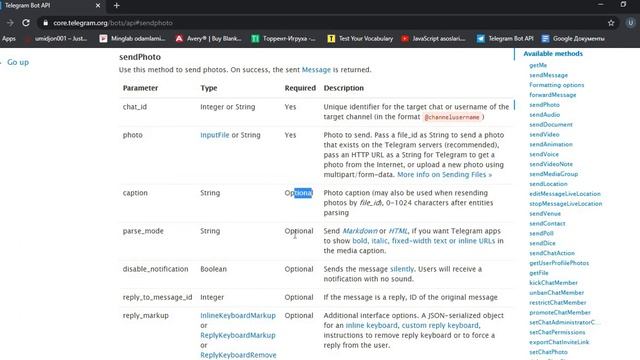Go to sendContact in sidebar
Image resolution: width=640 pixels, height=360 pixels.
pyautogui.click(x=547, y=224)
